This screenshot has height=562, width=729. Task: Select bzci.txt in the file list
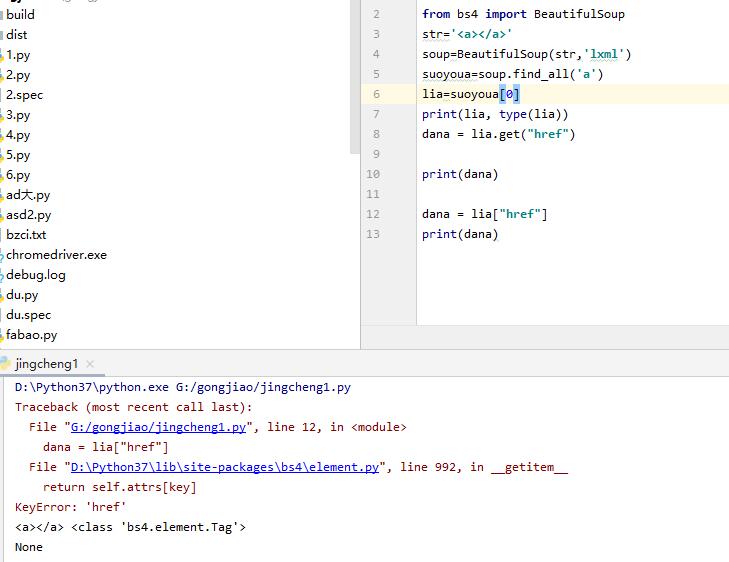[x=26, y=235]
